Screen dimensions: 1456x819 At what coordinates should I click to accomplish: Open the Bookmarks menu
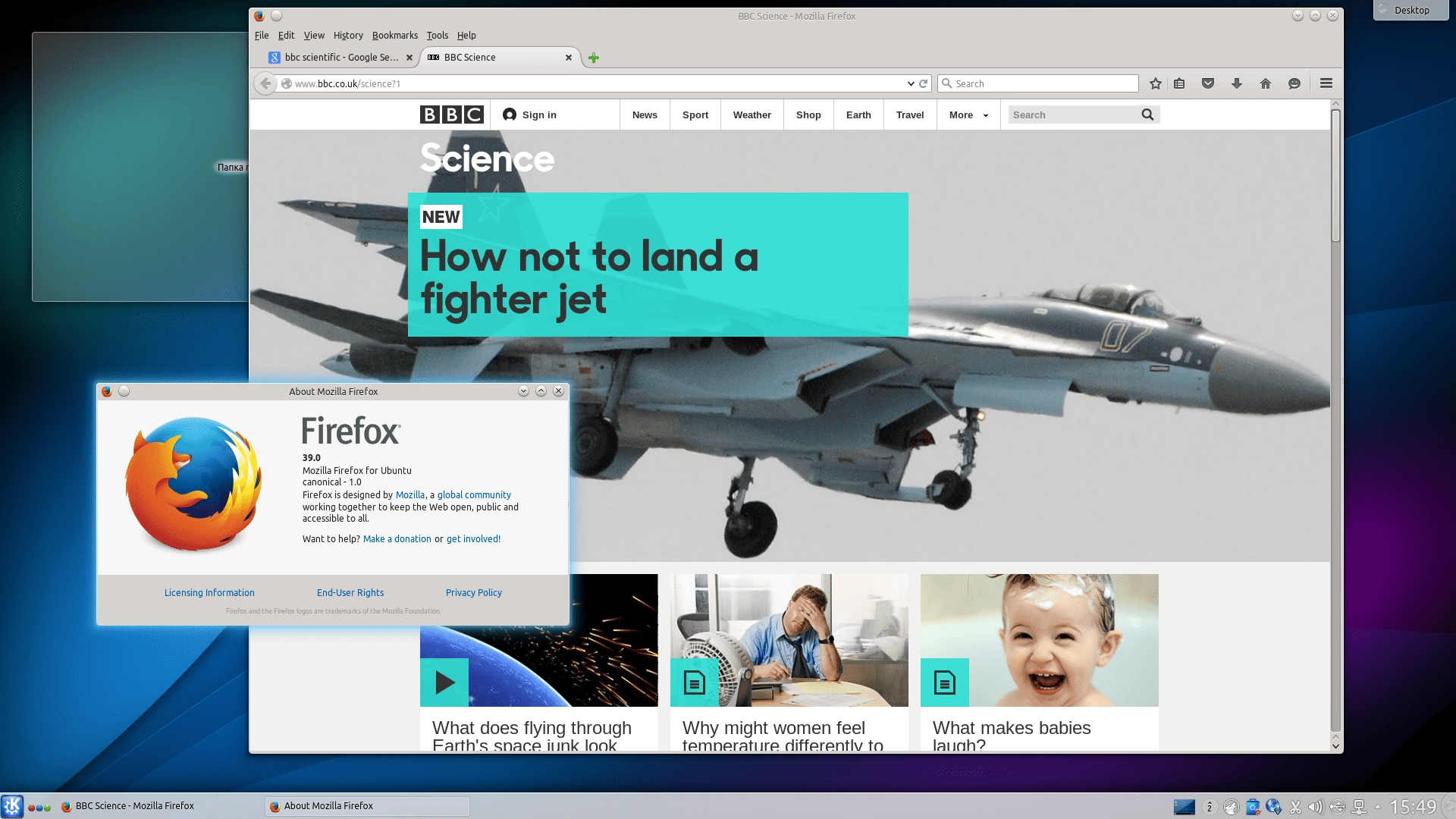point(394,35)
